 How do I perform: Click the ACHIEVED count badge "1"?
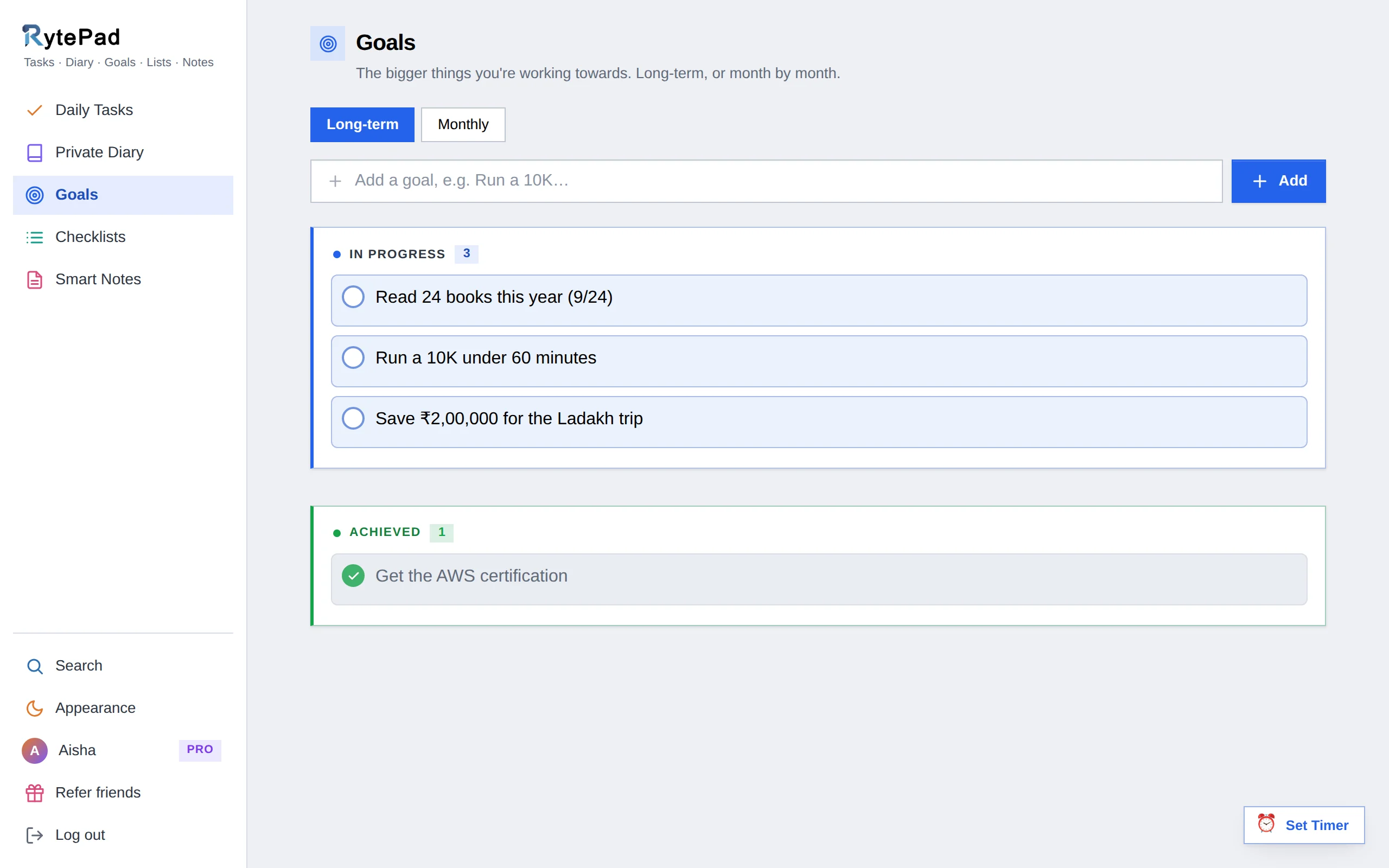coord(441,533)
